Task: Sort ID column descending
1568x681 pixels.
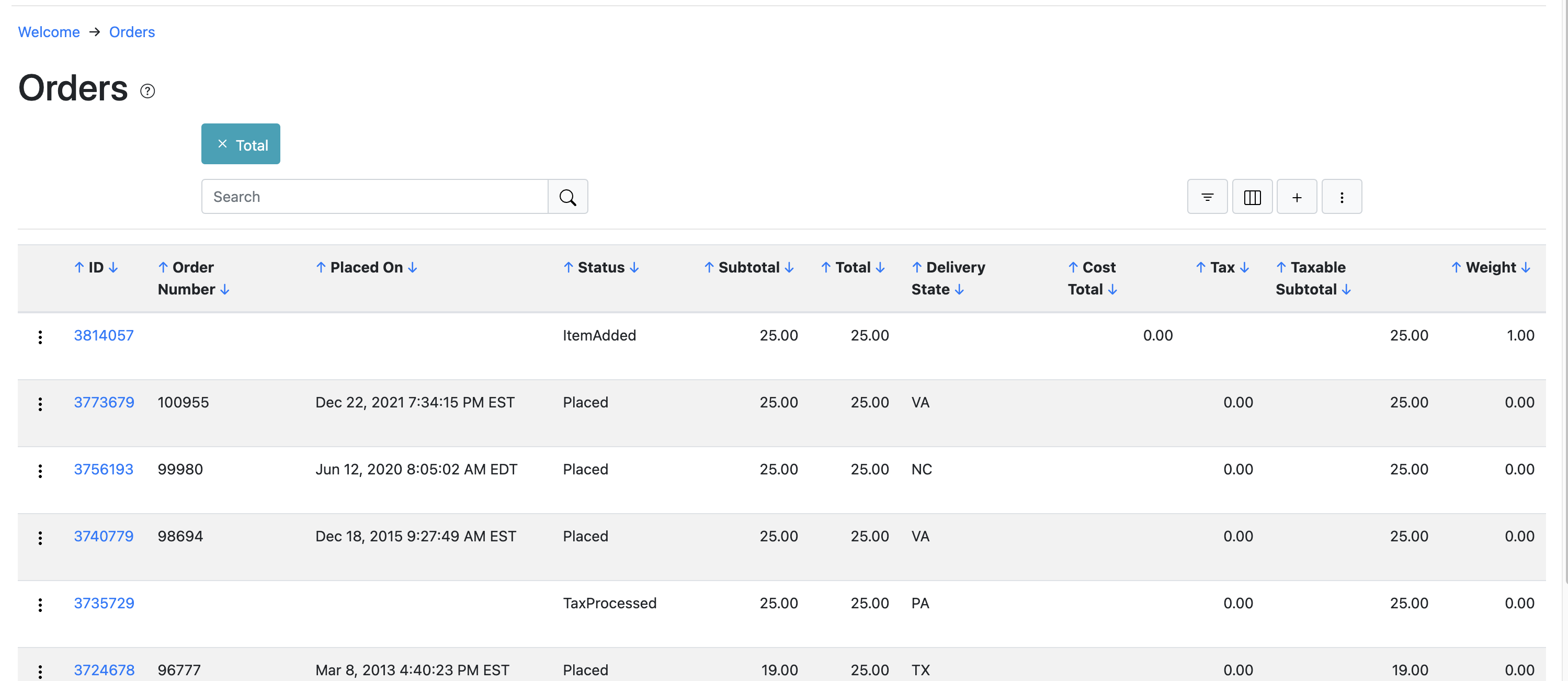Action: click(113, 267)
